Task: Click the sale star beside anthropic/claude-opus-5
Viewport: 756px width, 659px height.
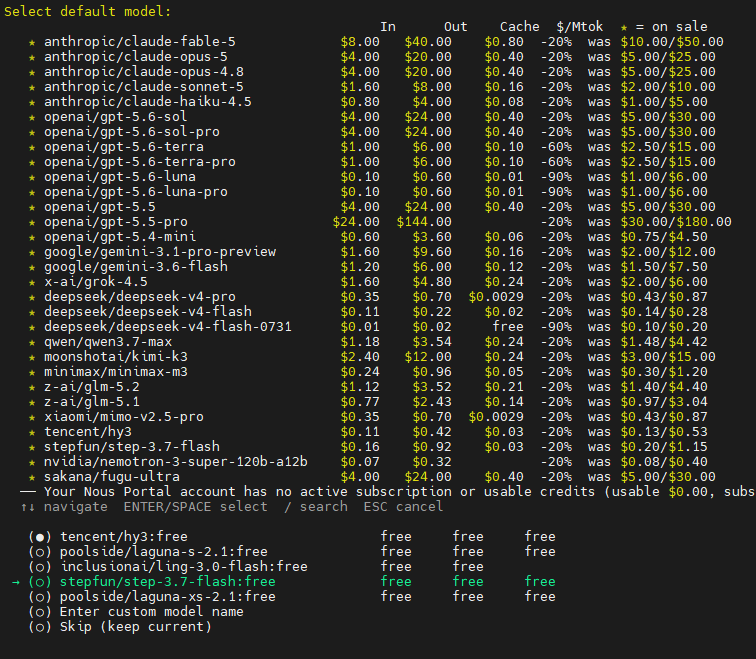Action: pos(32,57)
